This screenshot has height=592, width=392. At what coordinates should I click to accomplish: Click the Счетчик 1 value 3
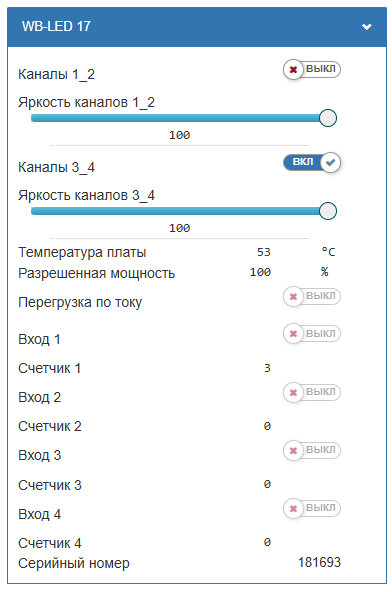point(267,368)
